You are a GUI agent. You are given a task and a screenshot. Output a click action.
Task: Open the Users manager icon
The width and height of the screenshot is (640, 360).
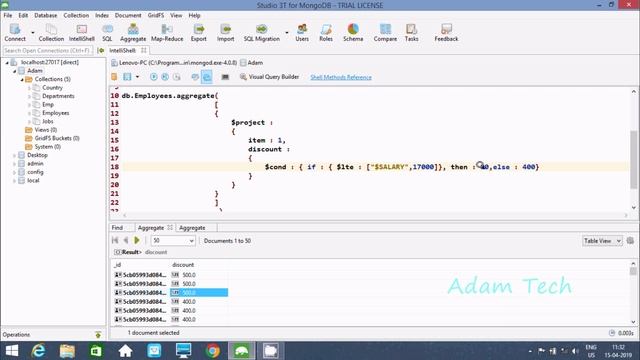302,33
